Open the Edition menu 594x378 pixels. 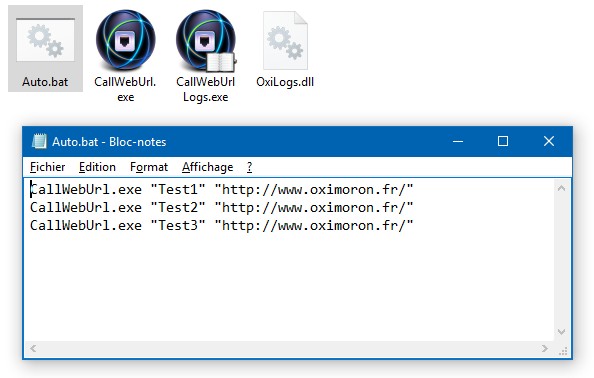97,167
